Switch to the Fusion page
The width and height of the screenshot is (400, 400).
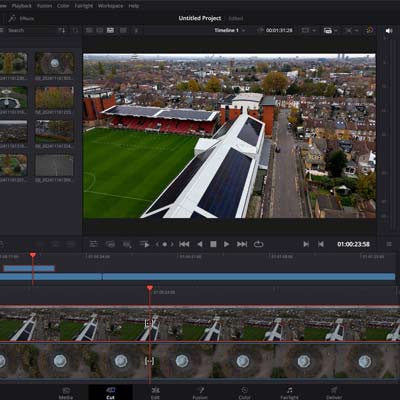(200, 393)
